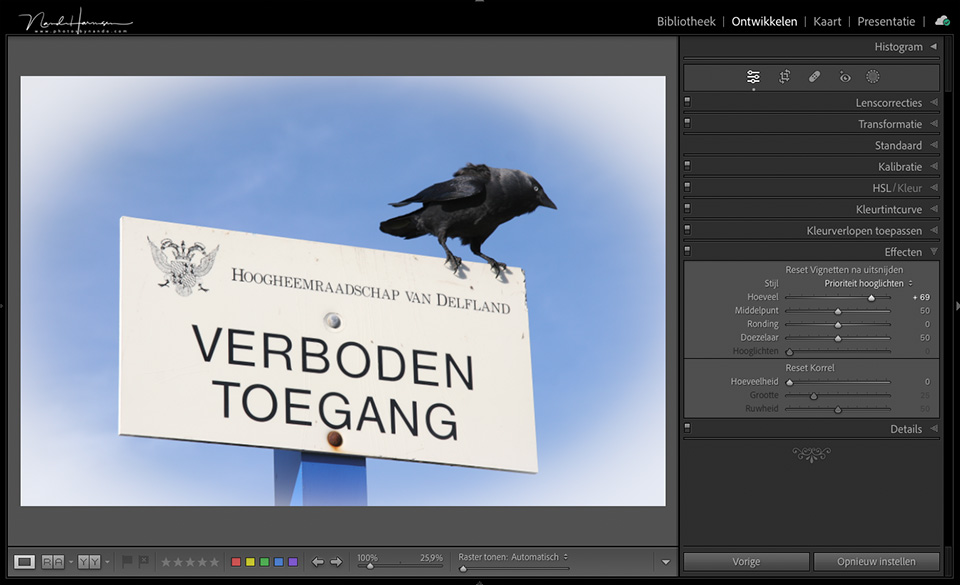Expand the Details panel triangle

point(934,429)
